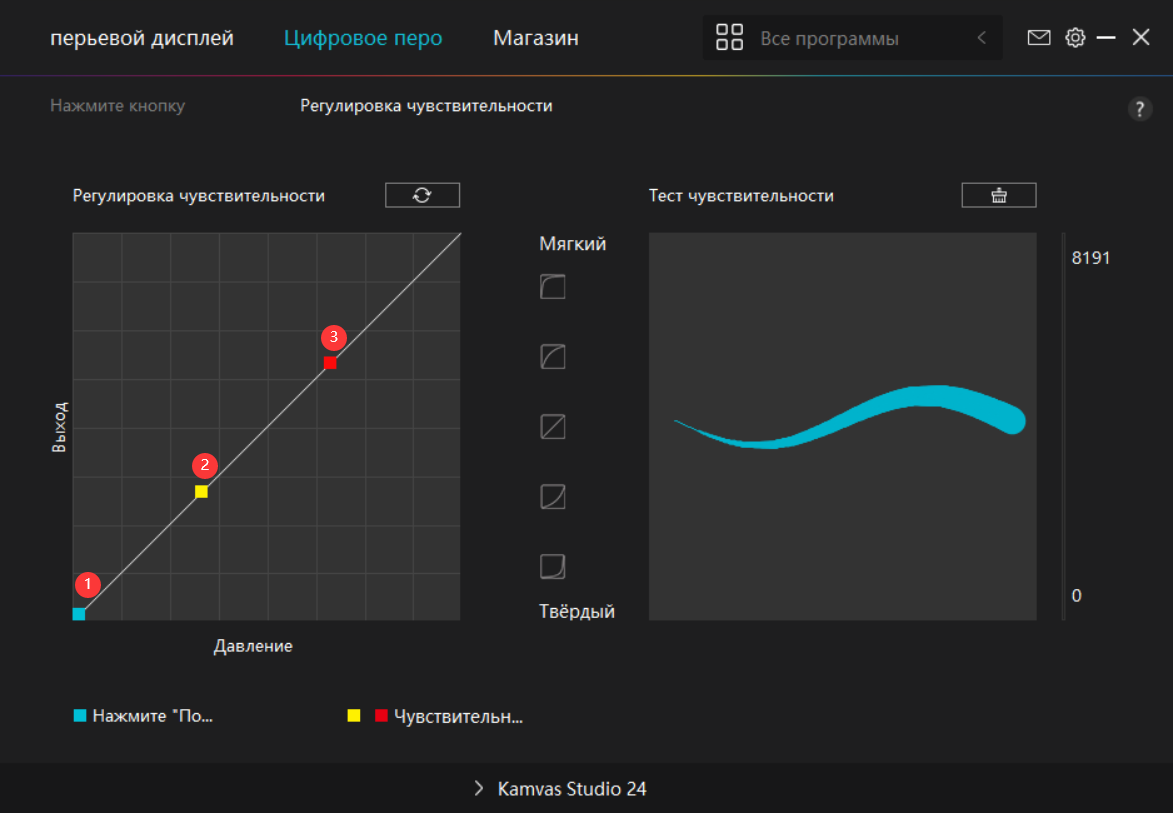Click the yellow control point on curve
The height and width of the screenshot is (813, 1173).
coord(201,492)
